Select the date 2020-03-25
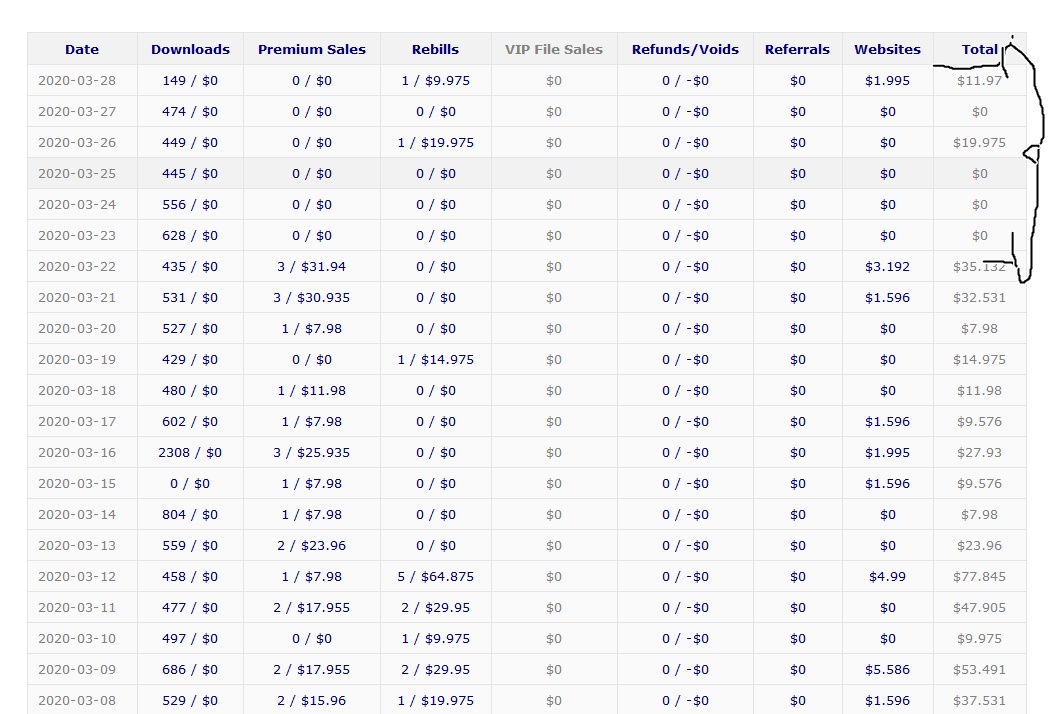 (77, 174)
